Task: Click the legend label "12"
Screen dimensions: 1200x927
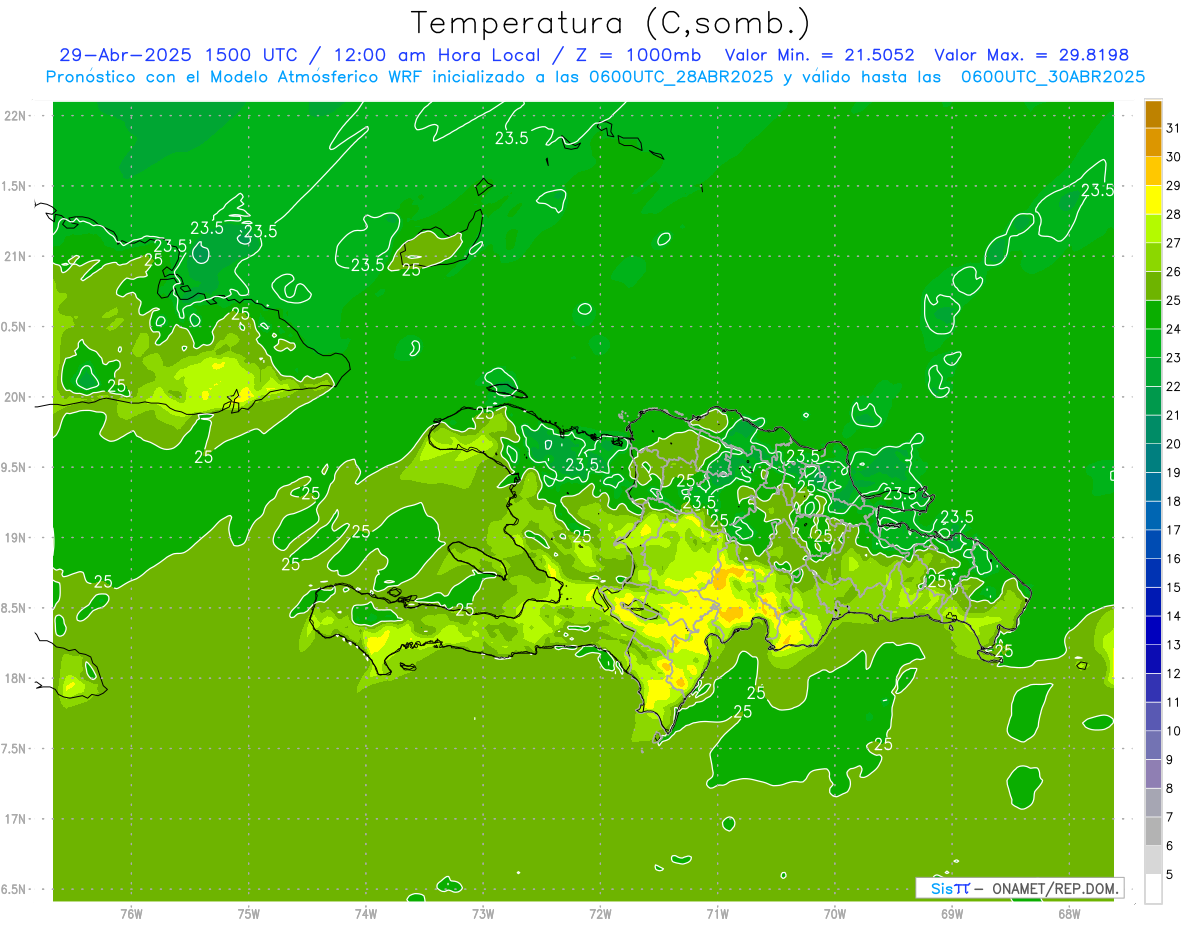Action: pos(1173,672)
